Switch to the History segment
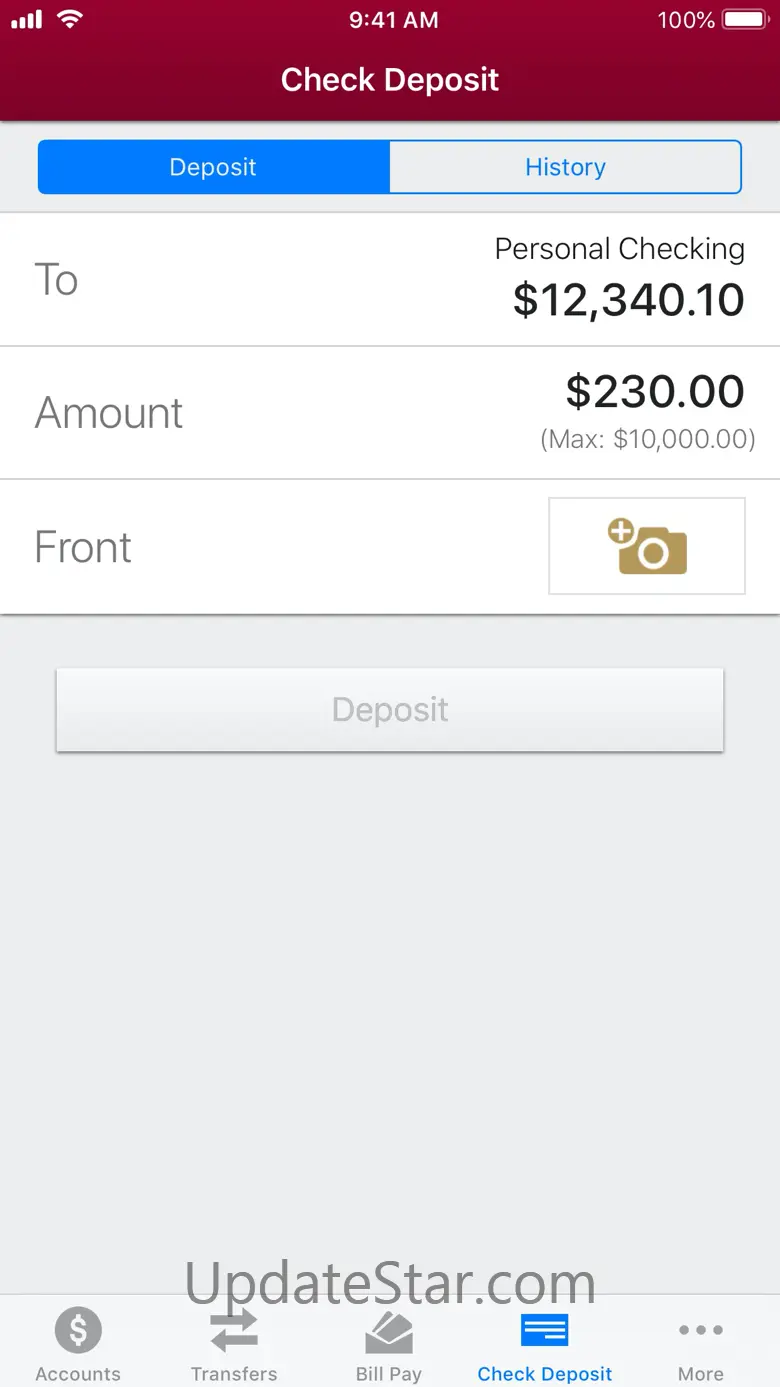This screenshot has height=1387, width=780. (x=565, y=167)
